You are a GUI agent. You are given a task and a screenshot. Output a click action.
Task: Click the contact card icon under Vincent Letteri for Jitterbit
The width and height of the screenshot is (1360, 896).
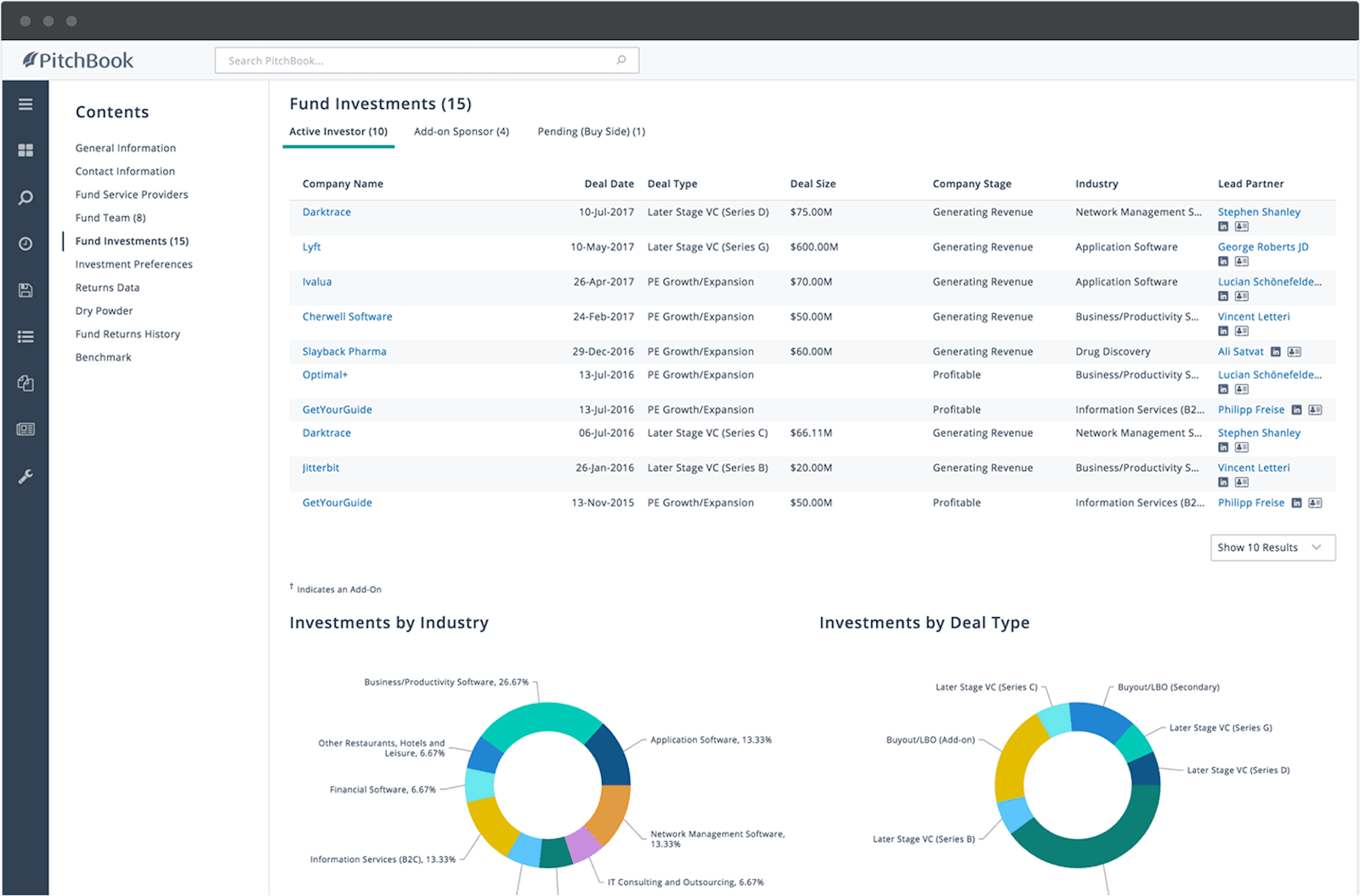(1242, 483)
